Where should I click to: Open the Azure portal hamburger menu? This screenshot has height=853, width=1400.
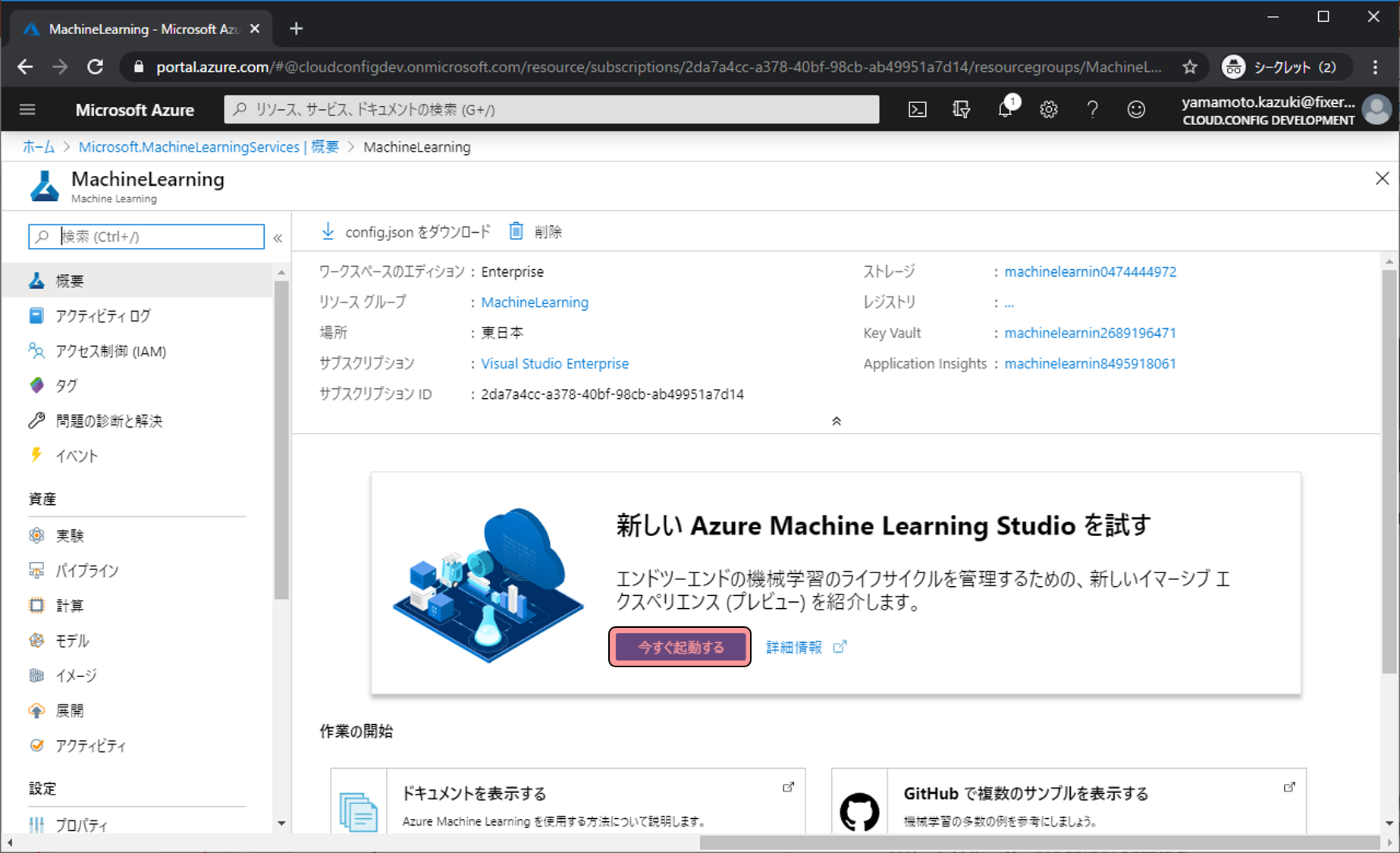click(27, 110)
